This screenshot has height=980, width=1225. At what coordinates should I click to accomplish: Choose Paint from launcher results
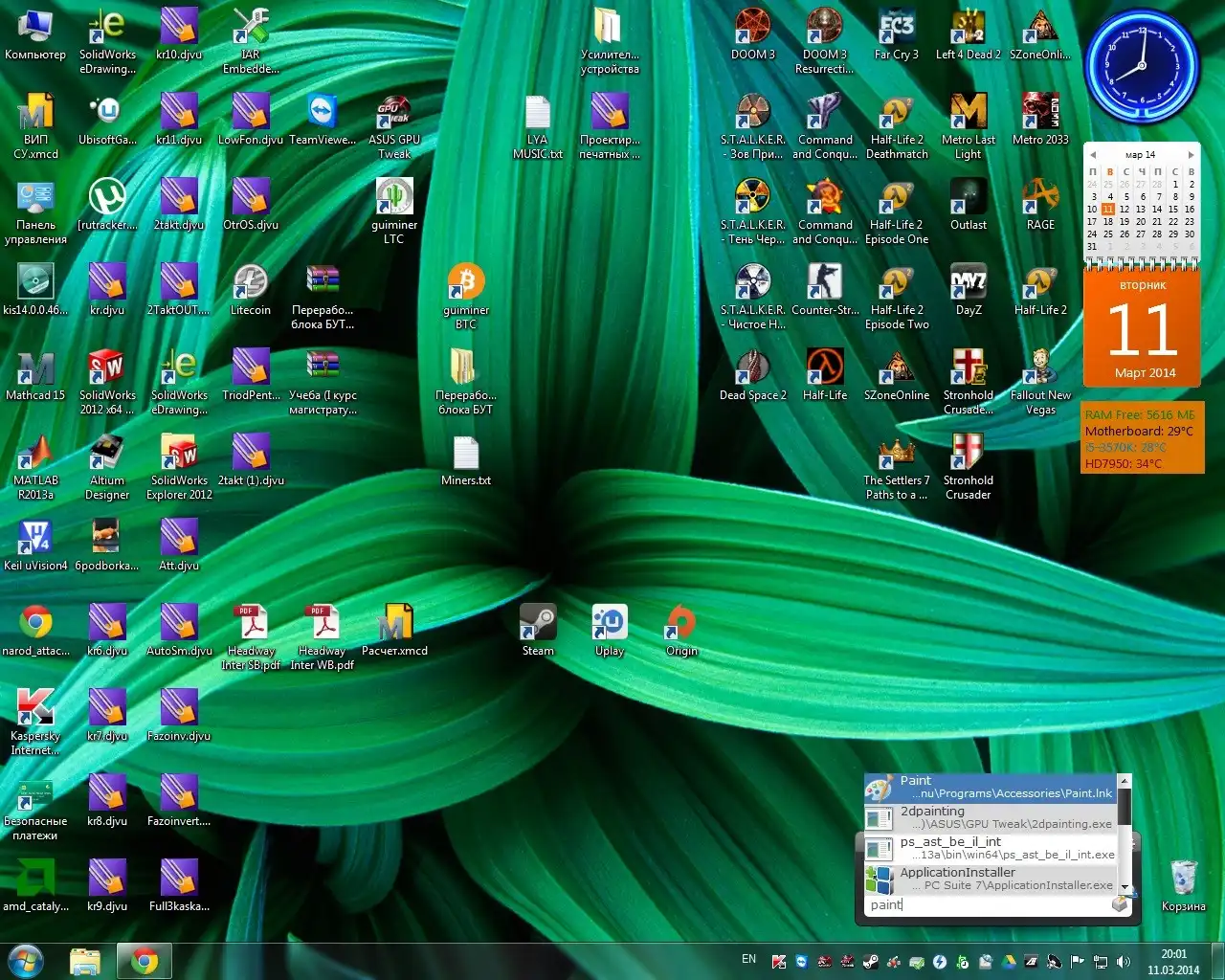(990, 787)
